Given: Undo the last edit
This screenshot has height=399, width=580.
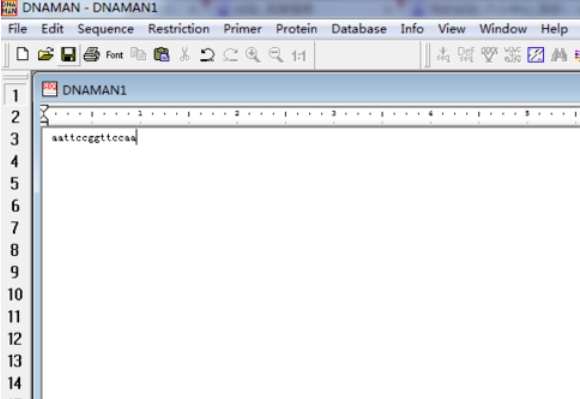Looking at the screenshot, I should click(x=207, y=55).
